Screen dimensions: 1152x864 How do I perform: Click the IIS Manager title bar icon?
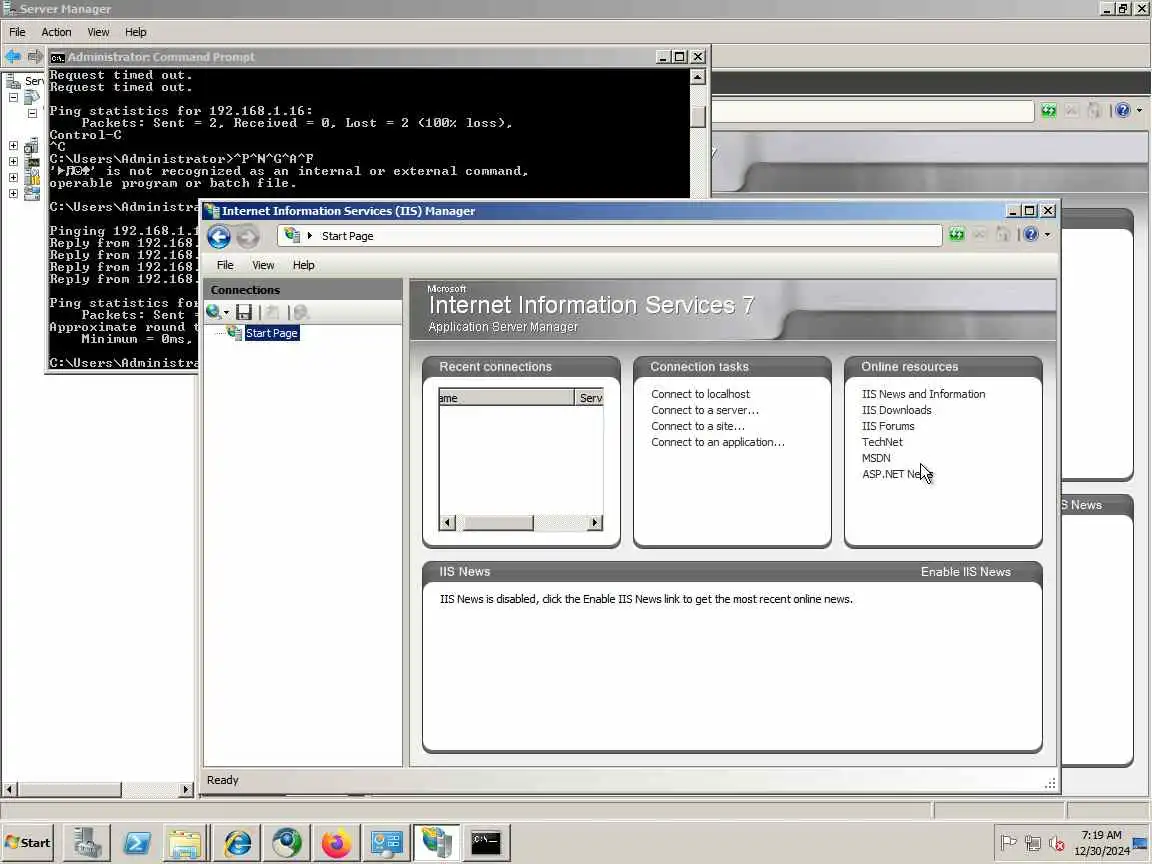212,211
